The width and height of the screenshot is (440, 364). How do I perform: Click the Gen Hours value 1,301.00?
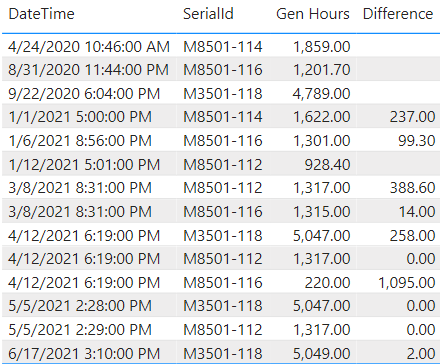[x=322, y=141]
